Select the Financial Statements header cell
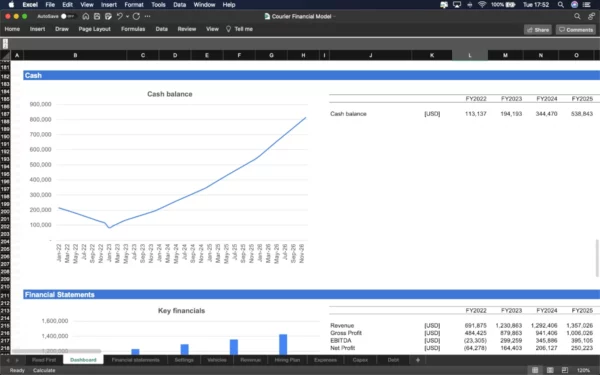This screenshot has height=375, width=600. tap(75, 295)
